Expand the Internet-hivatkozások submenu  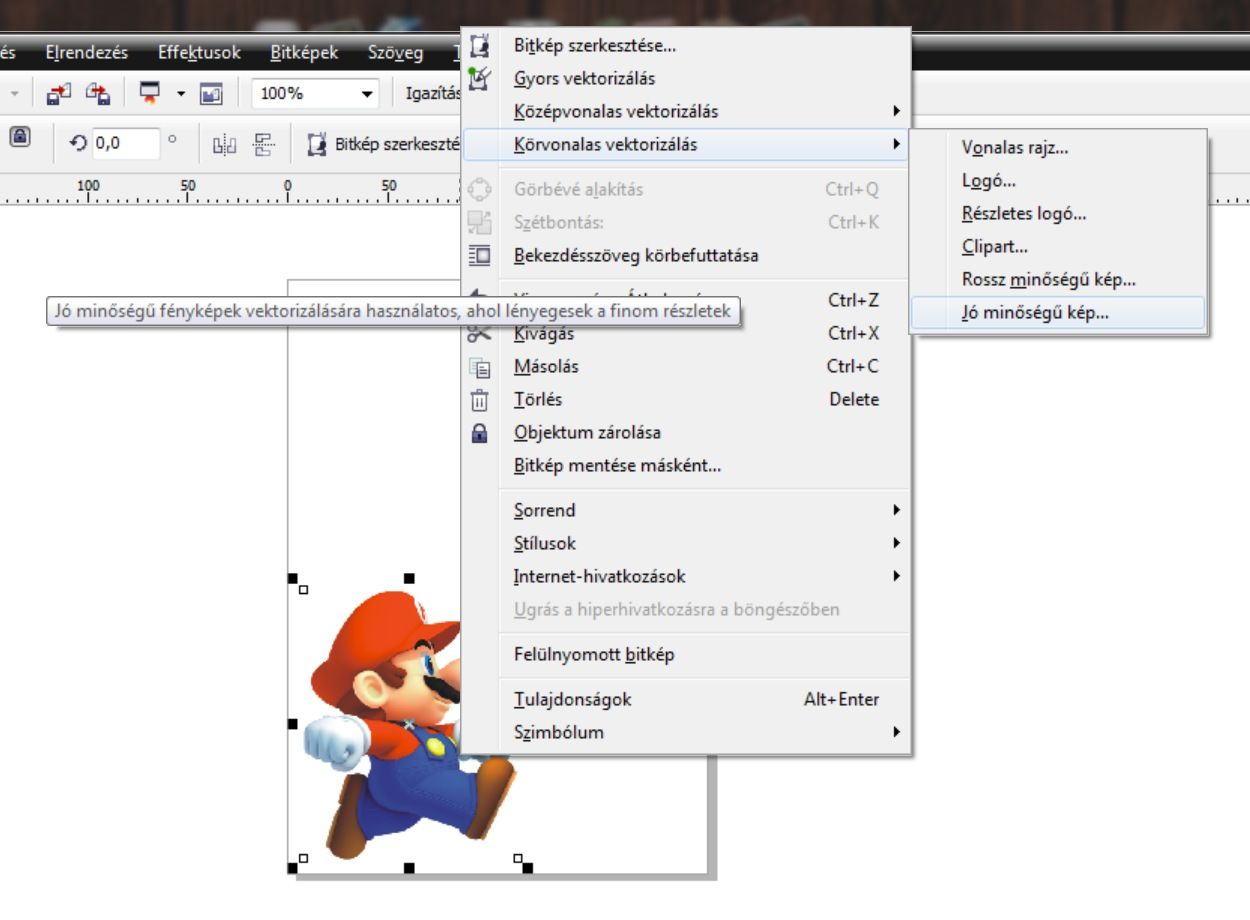(685, 576)
